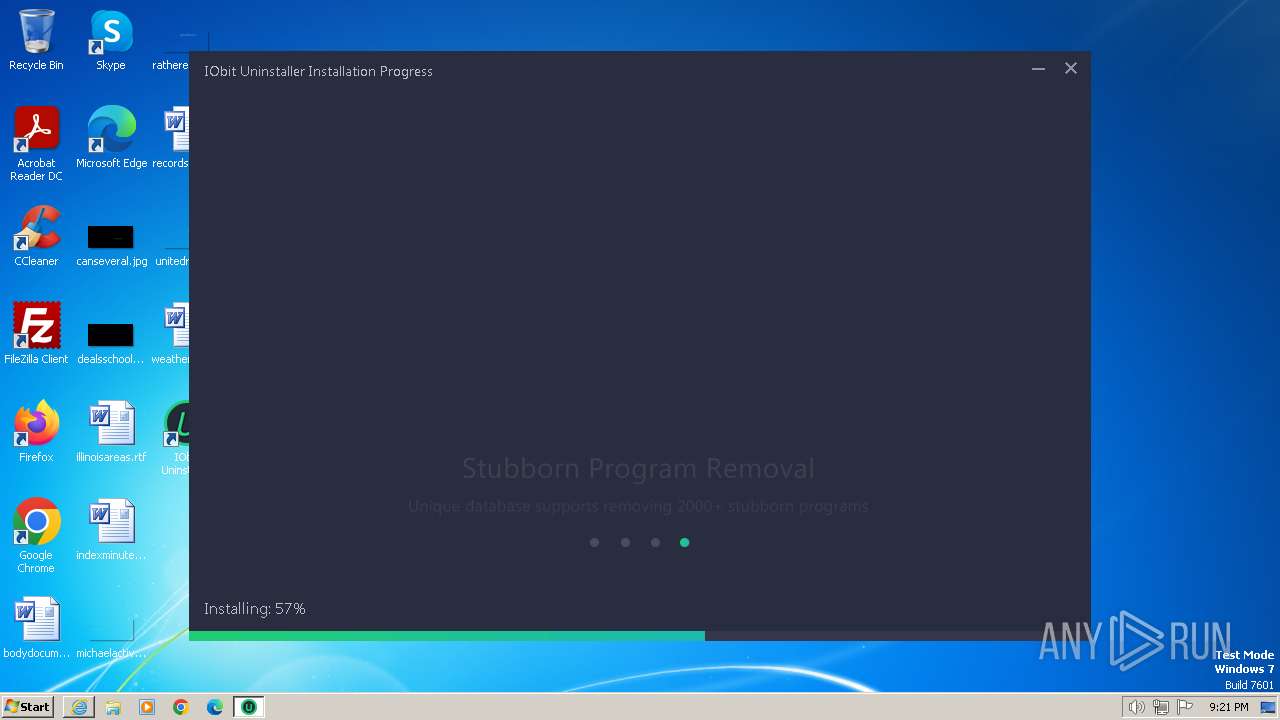Open the Windows Start menu
1280x720 pixels.
coord(28,707)
